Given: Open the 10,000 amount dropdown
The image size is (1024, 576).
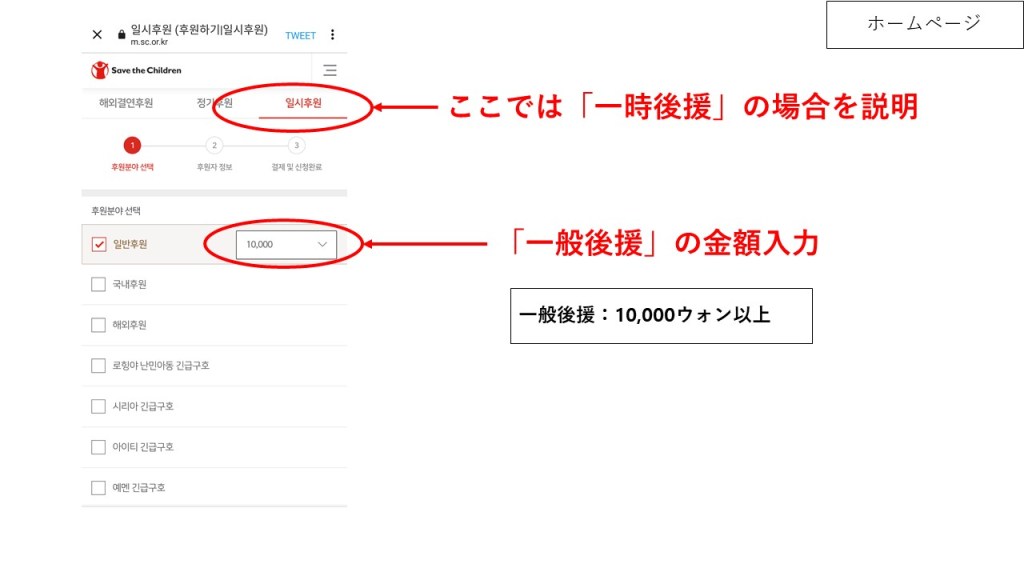Looking at the screenshot, I should point(286,244).
